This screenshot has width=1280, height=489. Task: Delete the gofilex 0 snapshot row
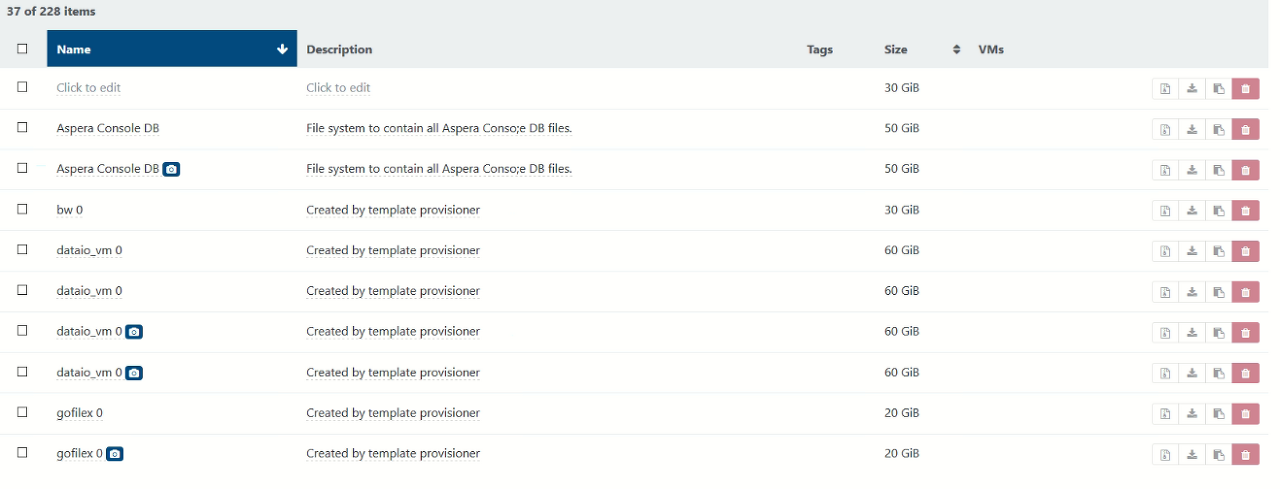tap(1245, 455)
